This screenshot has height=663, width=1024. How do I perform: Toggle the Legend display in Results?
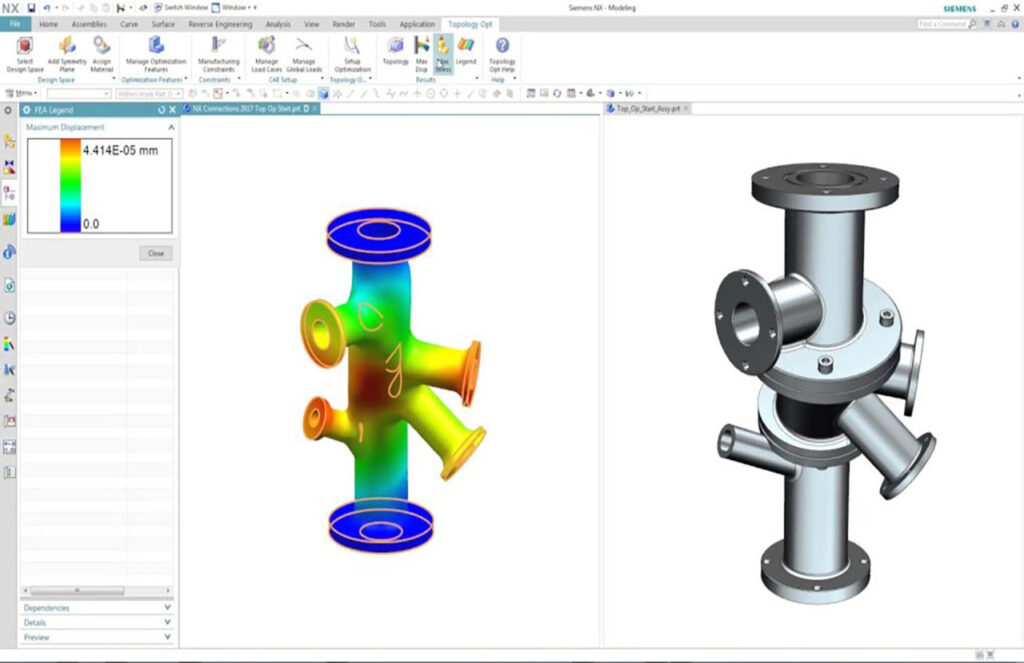point(466,51)
